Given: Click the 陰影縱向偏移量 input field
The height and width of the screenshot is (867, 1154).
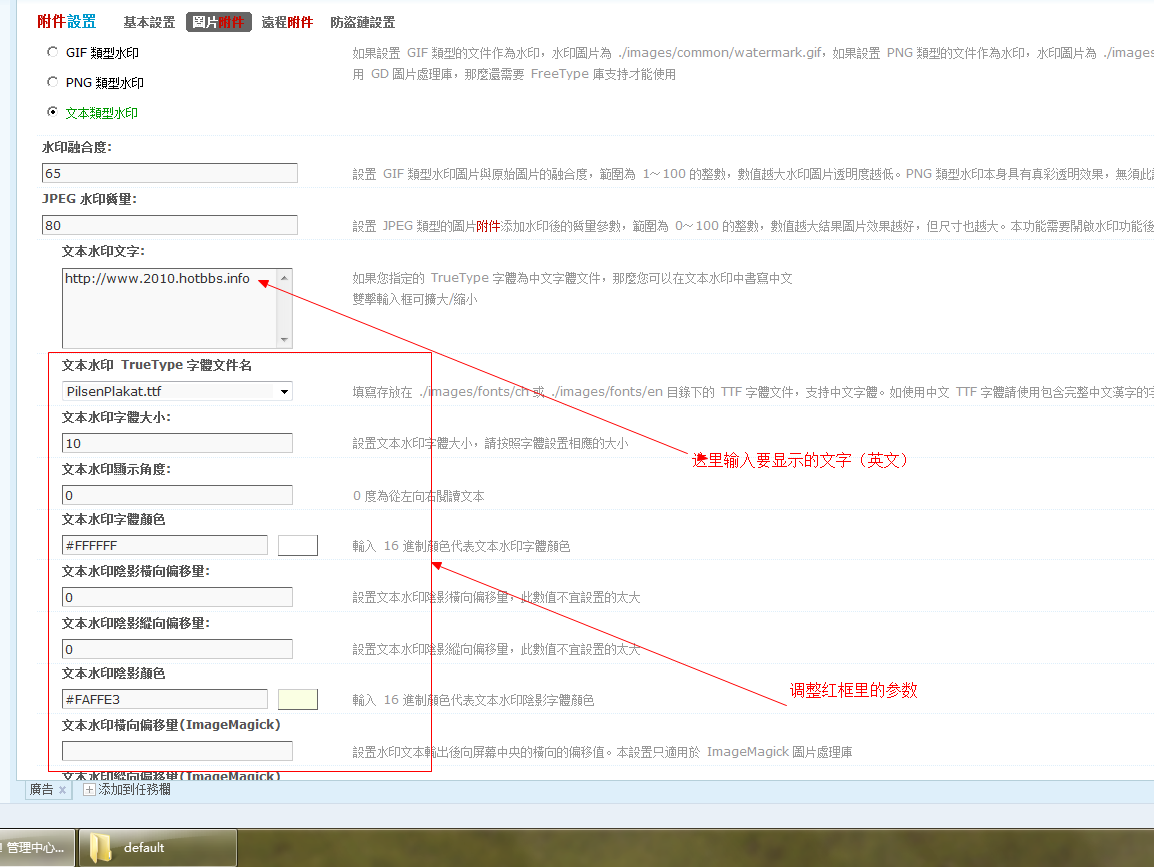Looking at the screenshot, I should click(177, 649).
